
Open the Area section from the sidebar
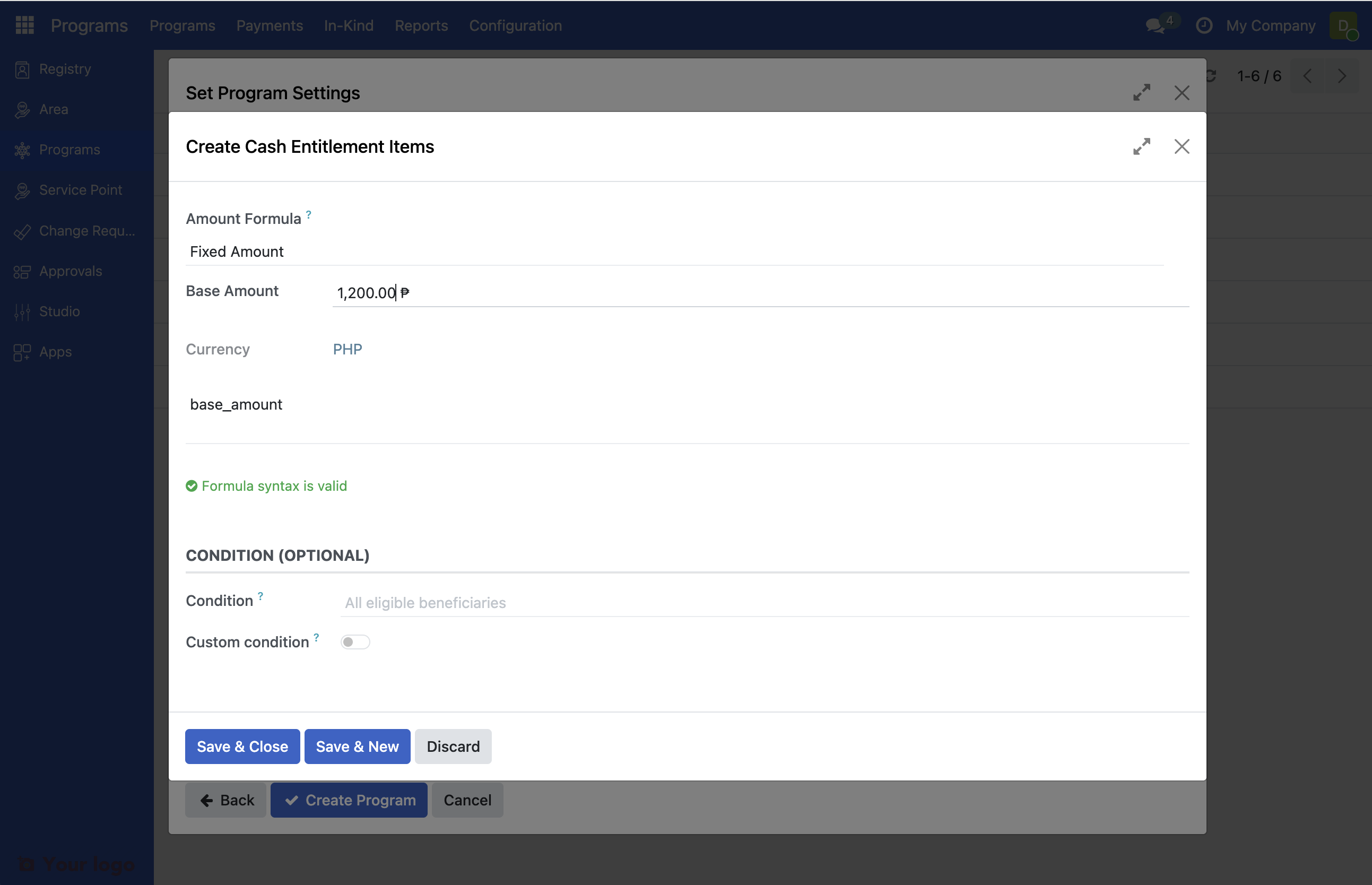[54, 109]
